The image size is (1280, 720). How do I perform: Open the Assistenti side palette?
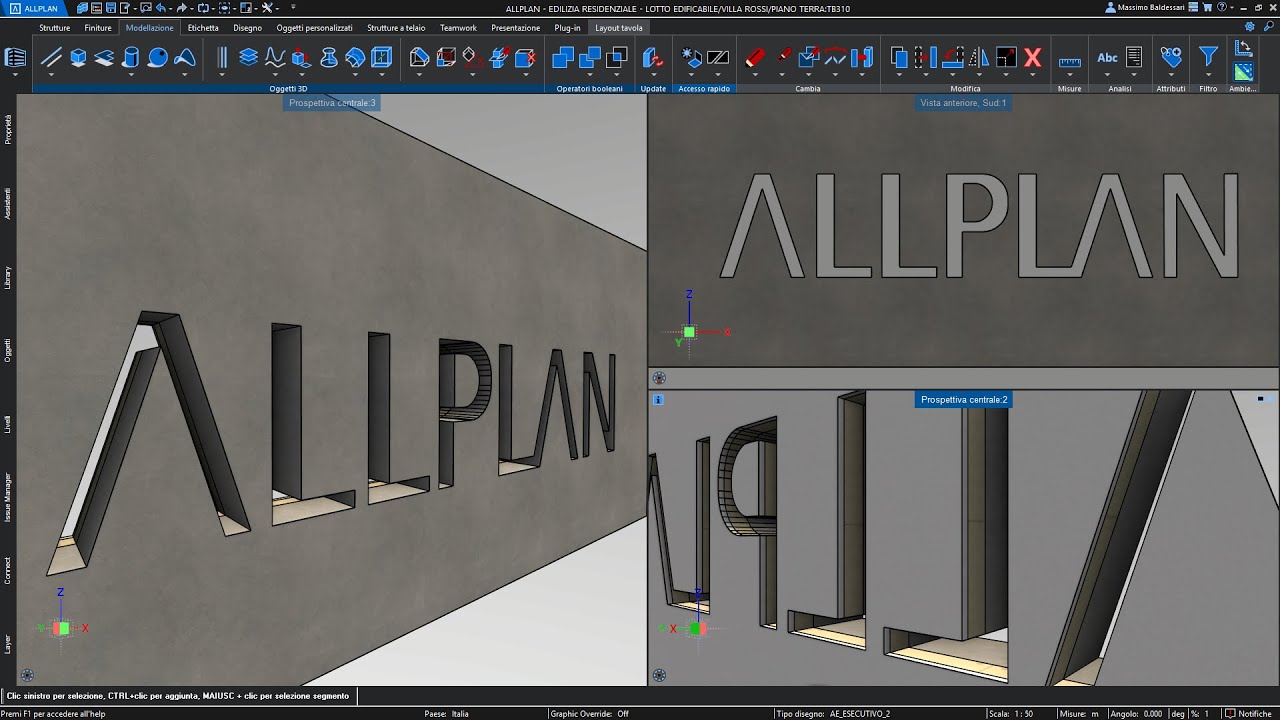tap(8, 203)
